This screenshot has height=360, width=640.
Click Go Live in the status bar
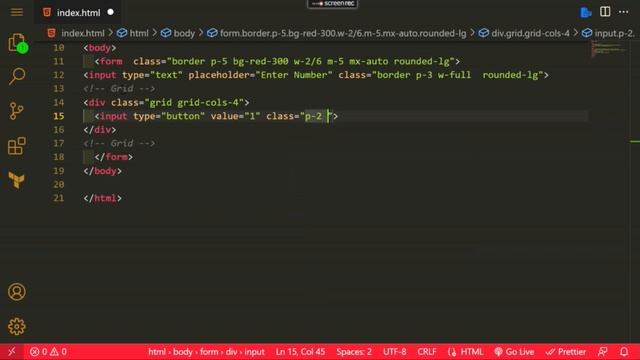tap(514, 351)
